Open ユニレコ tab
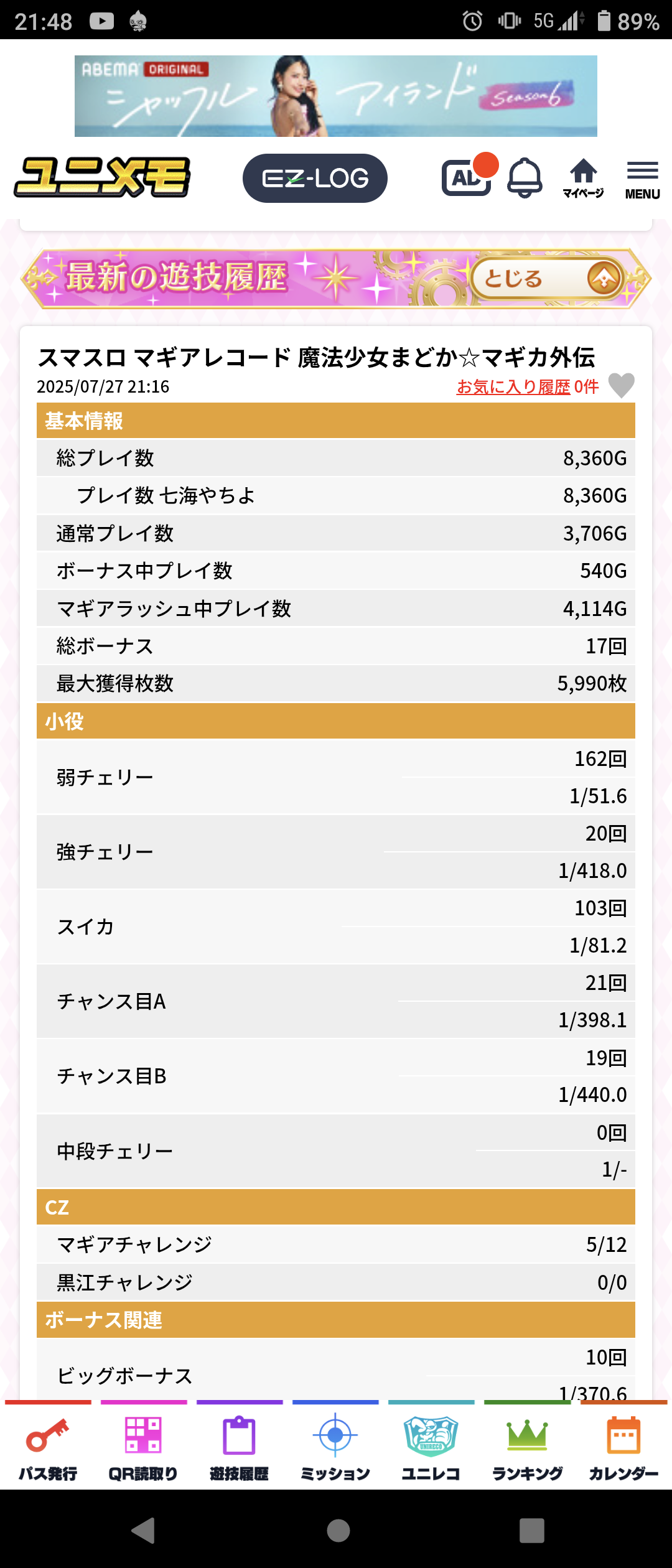 [431, 1448]
